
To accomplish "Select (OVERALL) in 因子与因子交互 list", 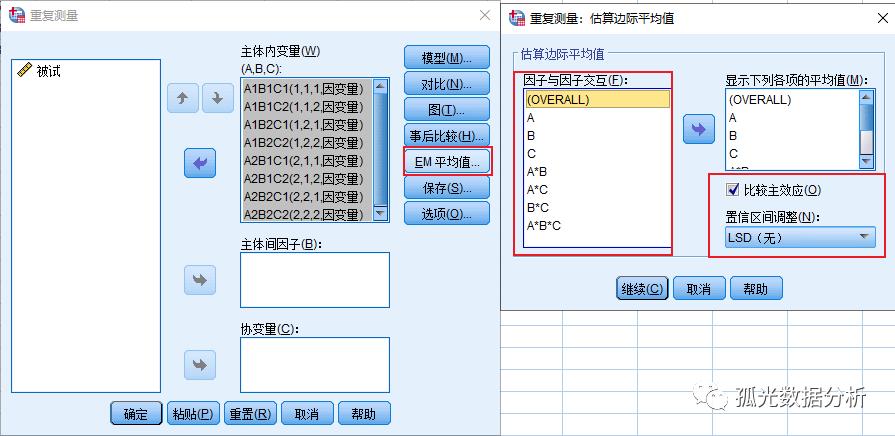I will [598, 99].
